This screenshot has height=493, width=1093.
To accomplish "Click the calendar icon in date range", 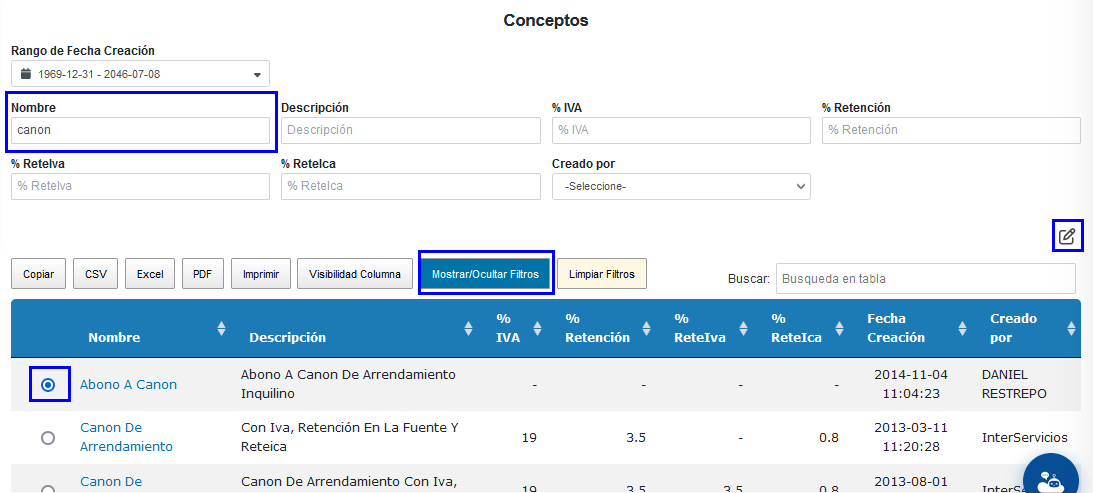I will click(26, 74).
